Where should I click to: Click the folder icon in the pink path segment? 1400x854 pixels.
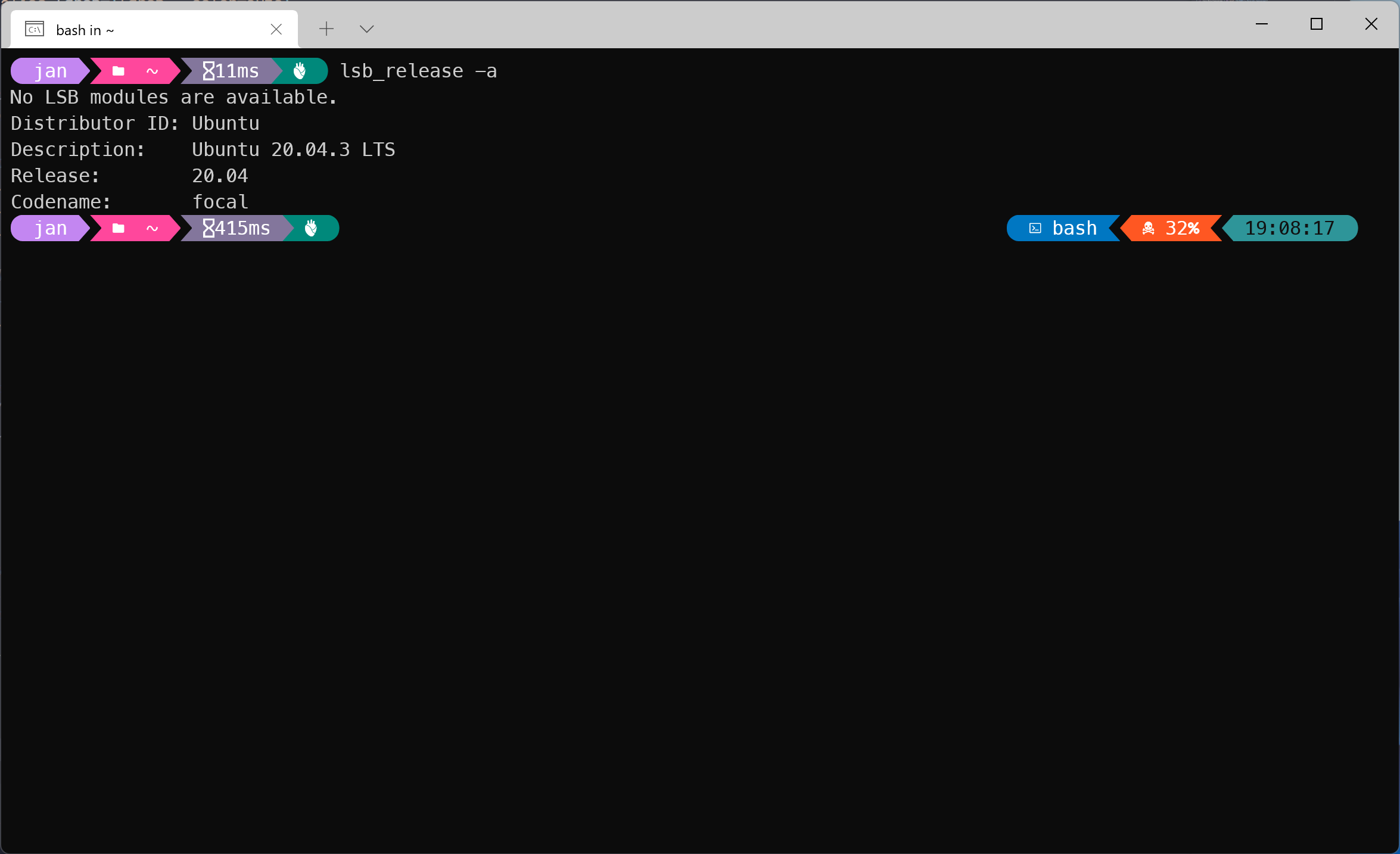click(x=118, y=70)
